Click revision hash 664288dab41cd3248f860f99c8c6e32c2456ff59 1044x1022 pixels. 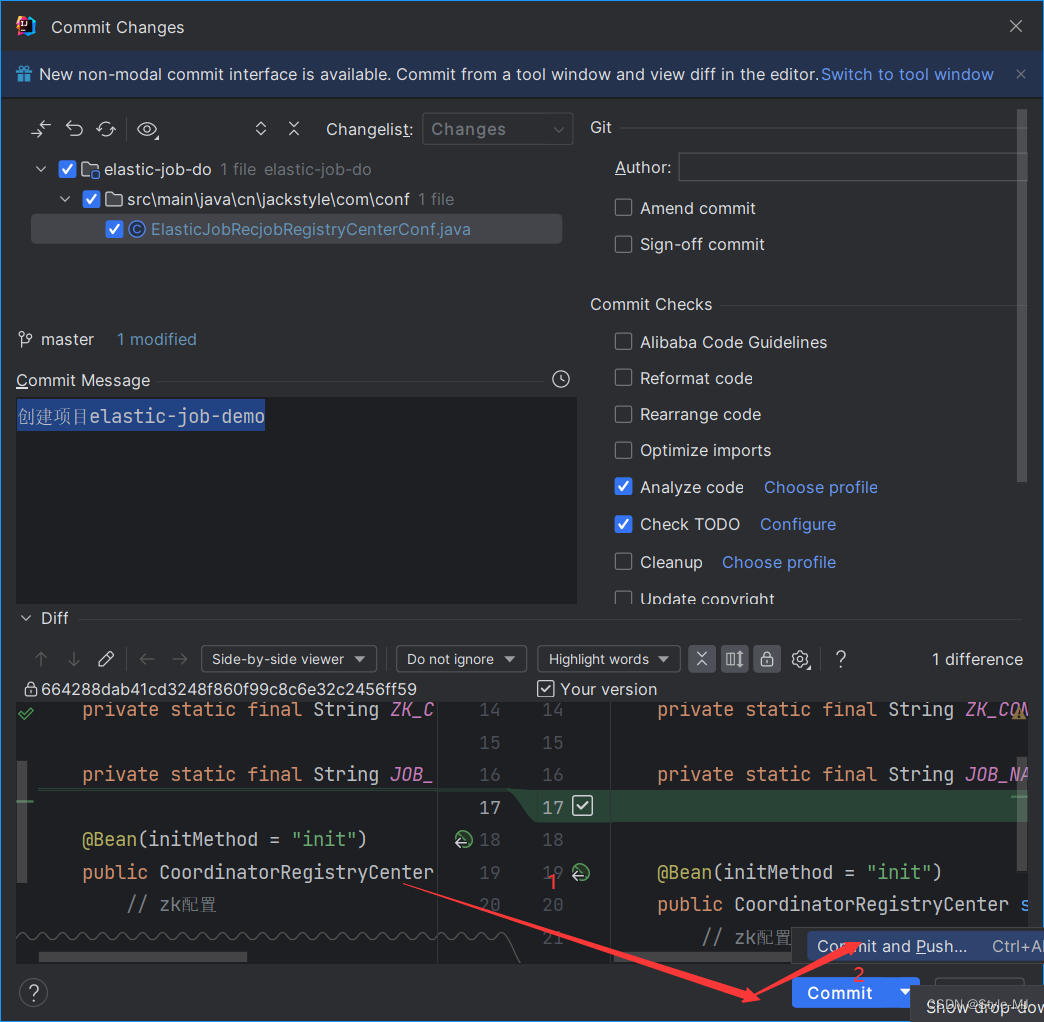[229, 689]
